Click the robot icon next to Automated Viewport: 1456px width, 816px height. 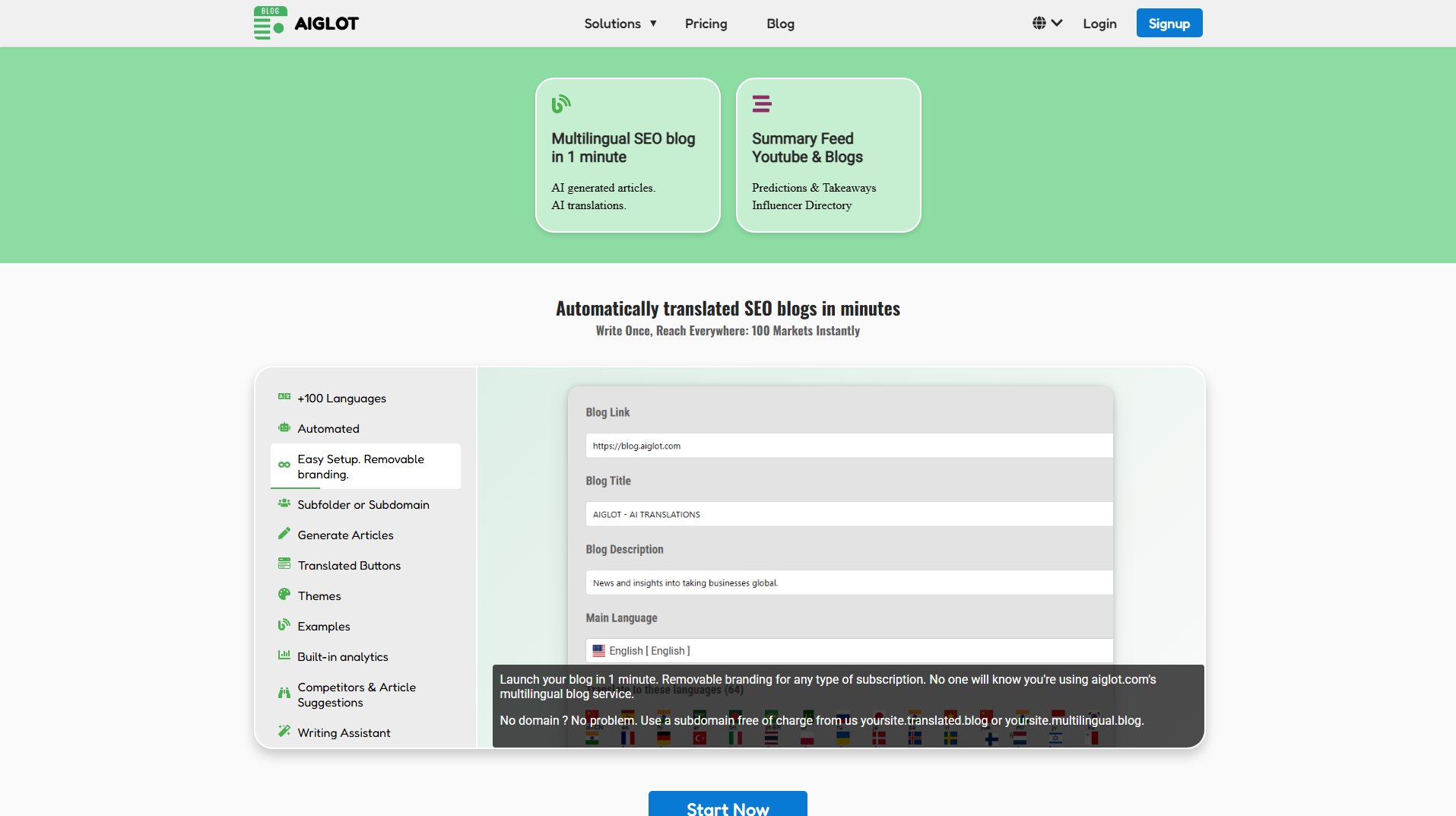point(284,427)
